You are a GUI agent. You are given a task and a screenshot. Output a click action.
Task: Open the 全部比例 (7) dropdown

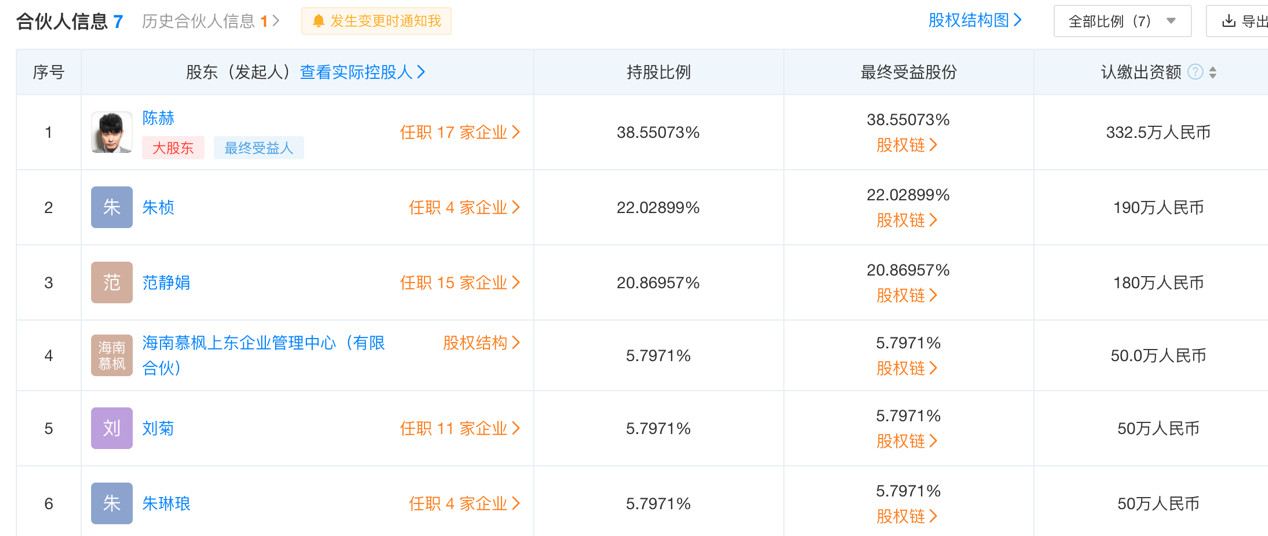[x=1121, y=21]
